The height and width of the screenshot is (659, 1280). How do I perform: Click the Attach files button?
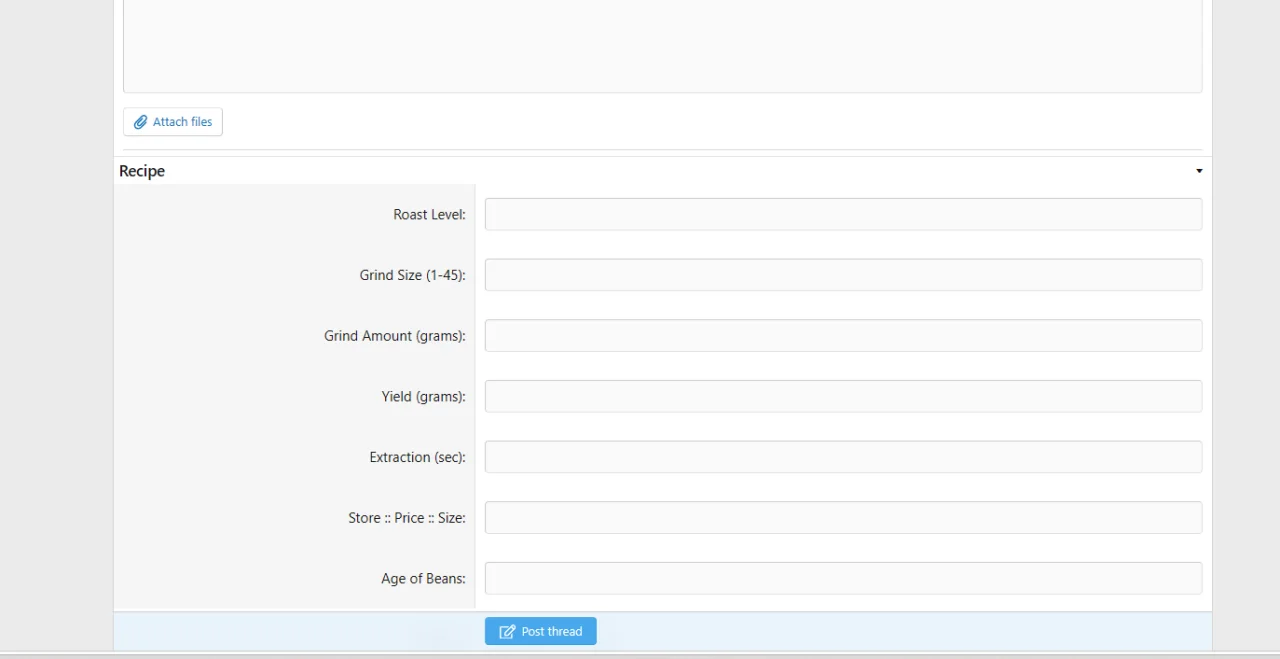click(173, 122)
